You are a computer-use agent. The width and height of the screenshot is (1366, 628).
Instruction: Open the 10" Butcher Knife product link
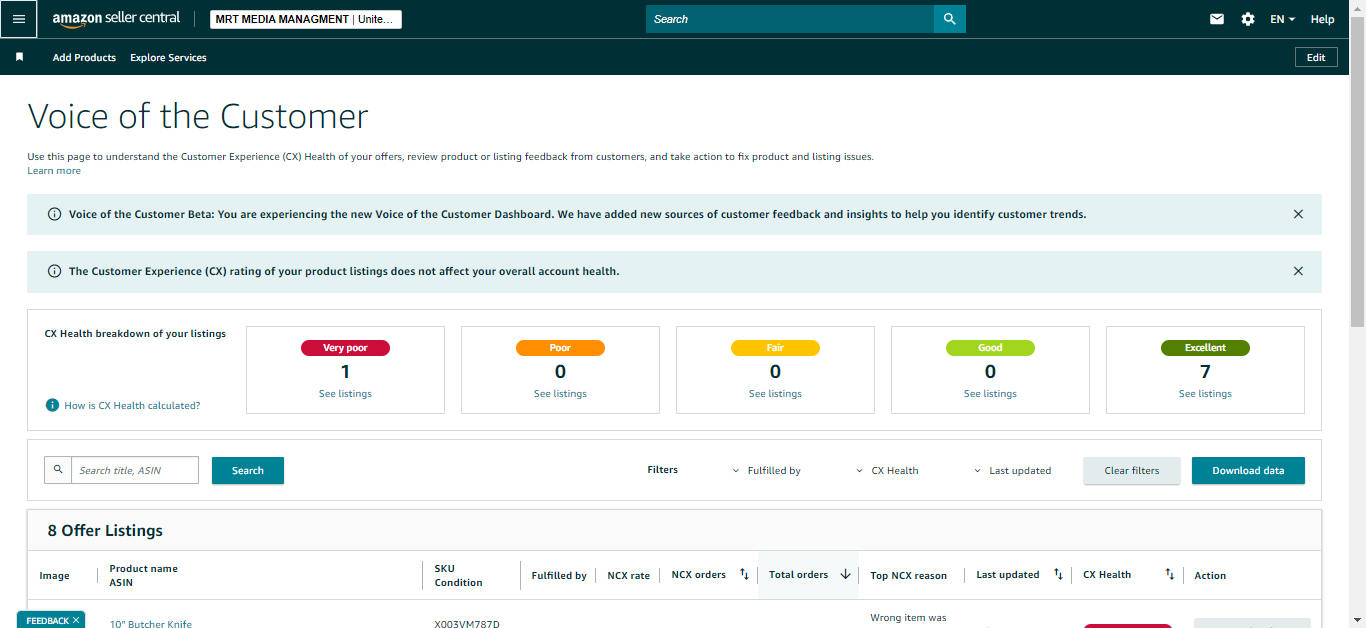[151, 624]
